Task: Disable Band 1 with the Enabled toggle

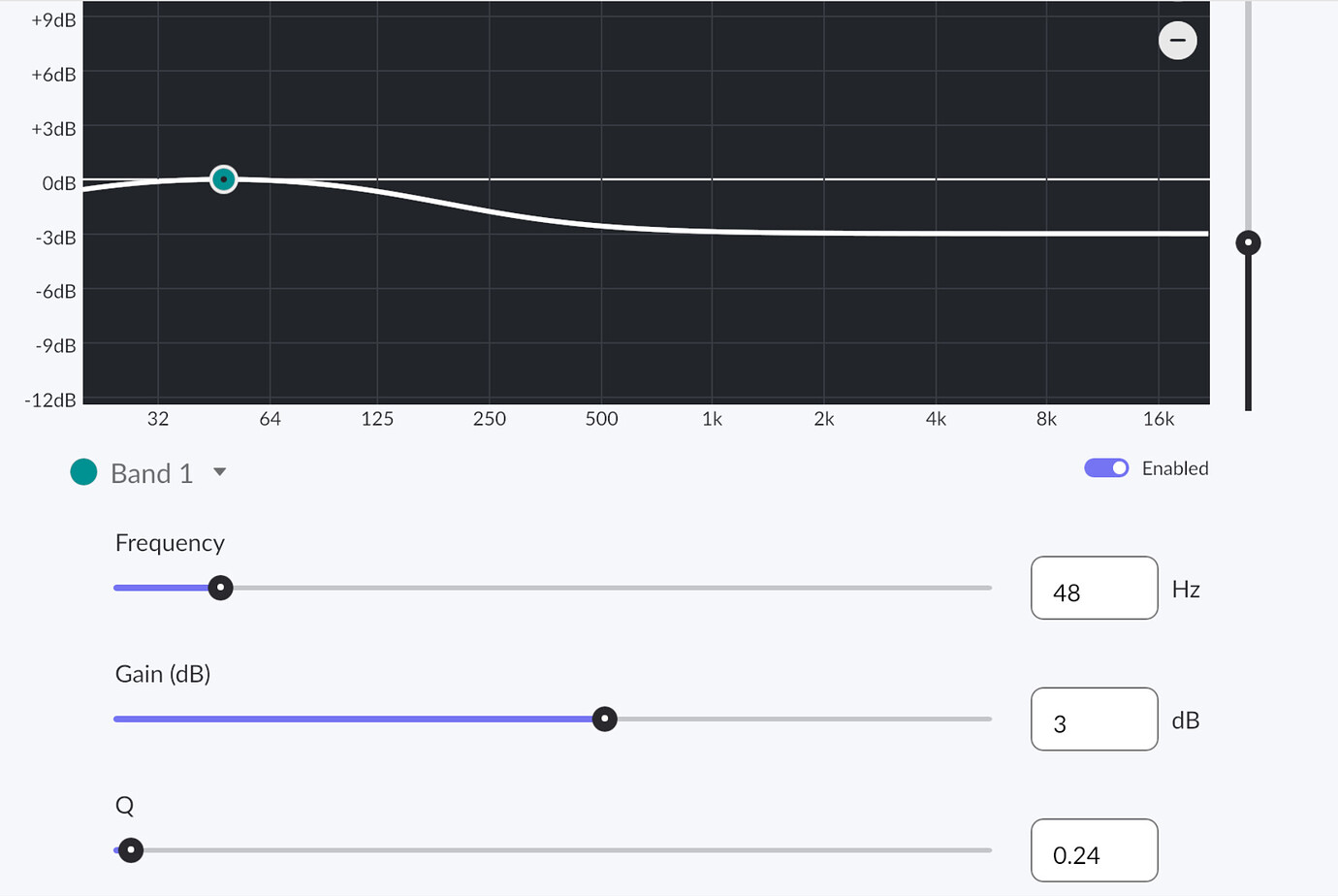Action: (1106, 467)
